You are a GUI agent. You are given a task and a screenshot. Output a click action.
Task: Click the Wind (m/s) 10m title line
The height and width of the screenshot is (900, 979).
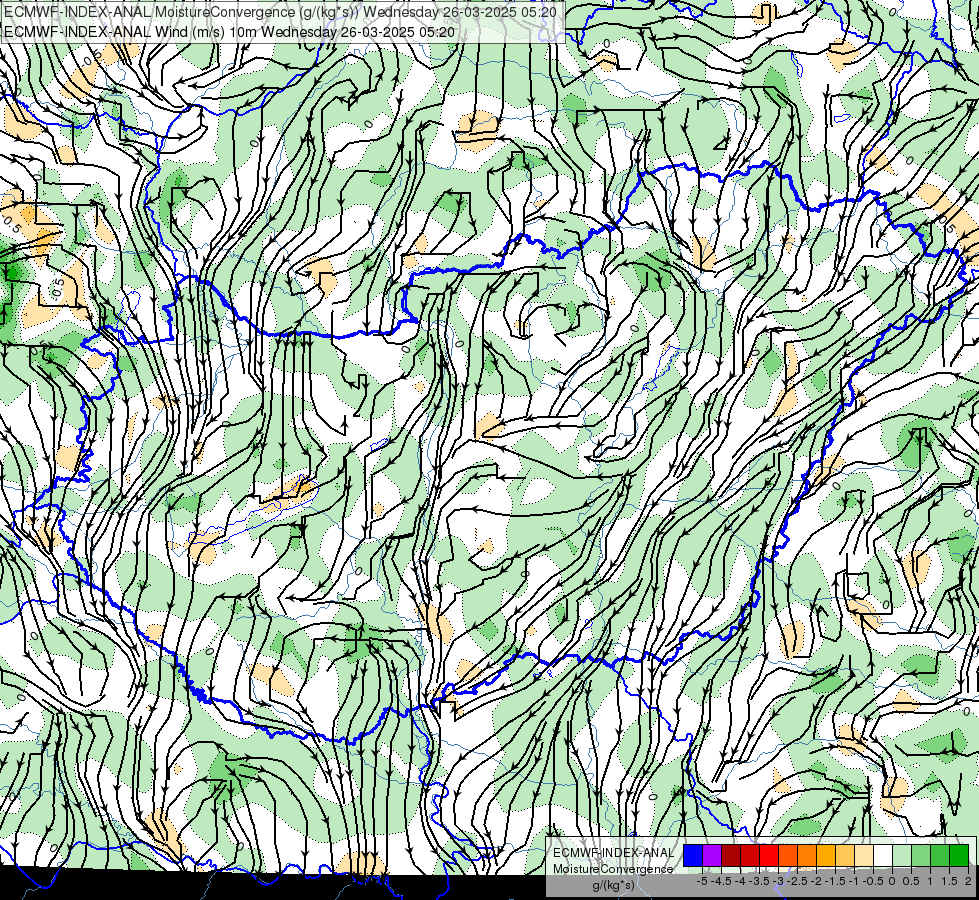(x=229, y=32)
